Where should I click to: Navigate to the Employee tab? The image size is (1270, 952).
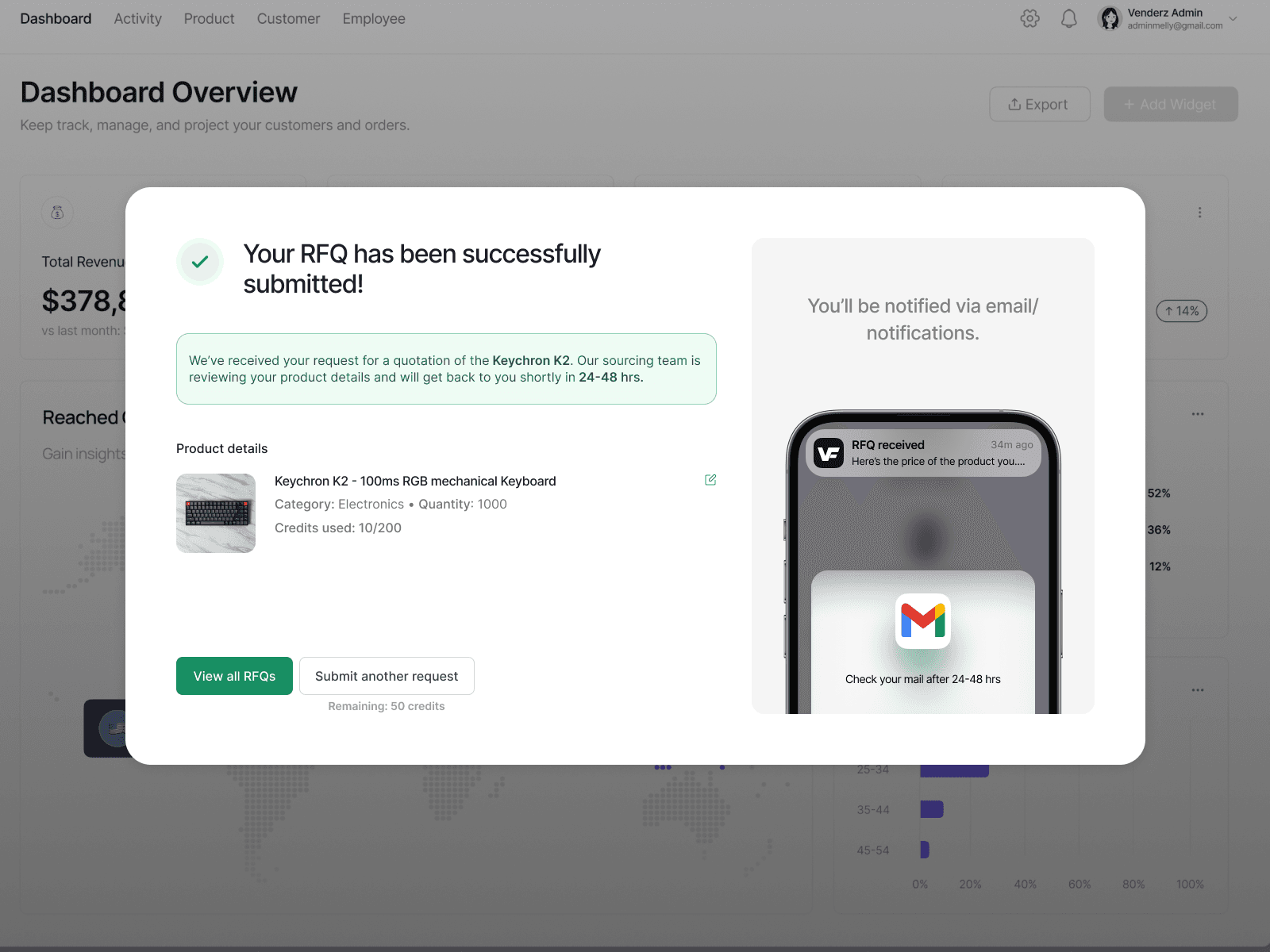[374, 18]
